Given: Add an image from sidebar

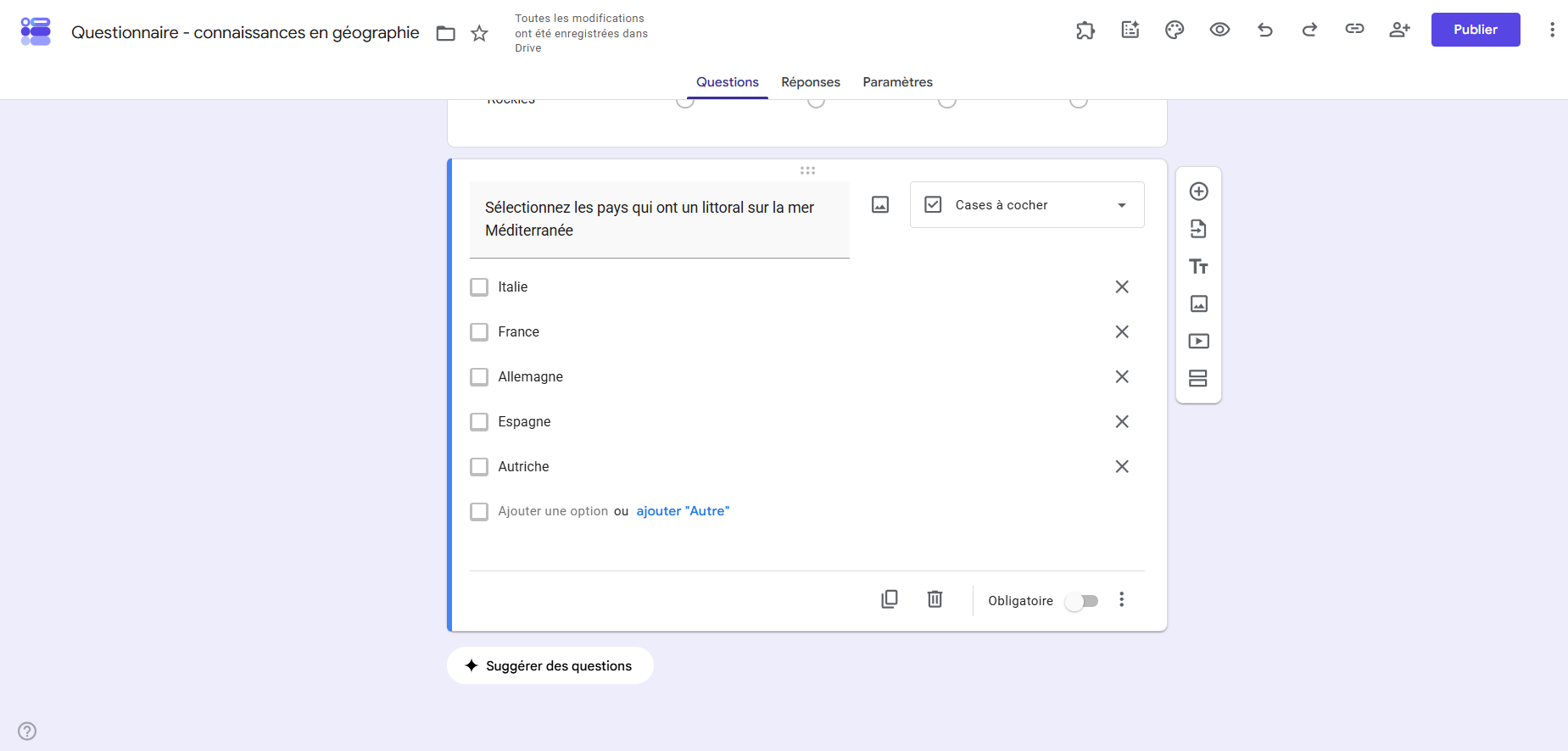Looking at the screenshot, I should pos(1198,303).
